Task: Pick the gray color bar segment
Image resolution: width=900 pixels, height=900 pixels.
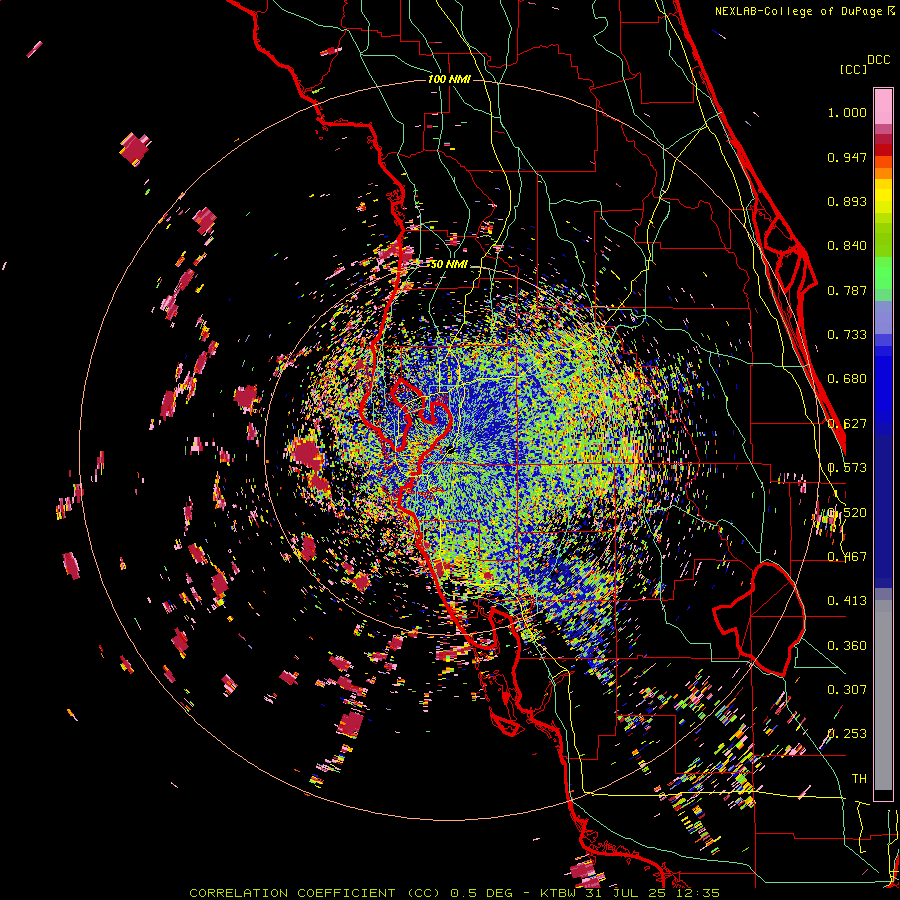Action: point(883,695)
